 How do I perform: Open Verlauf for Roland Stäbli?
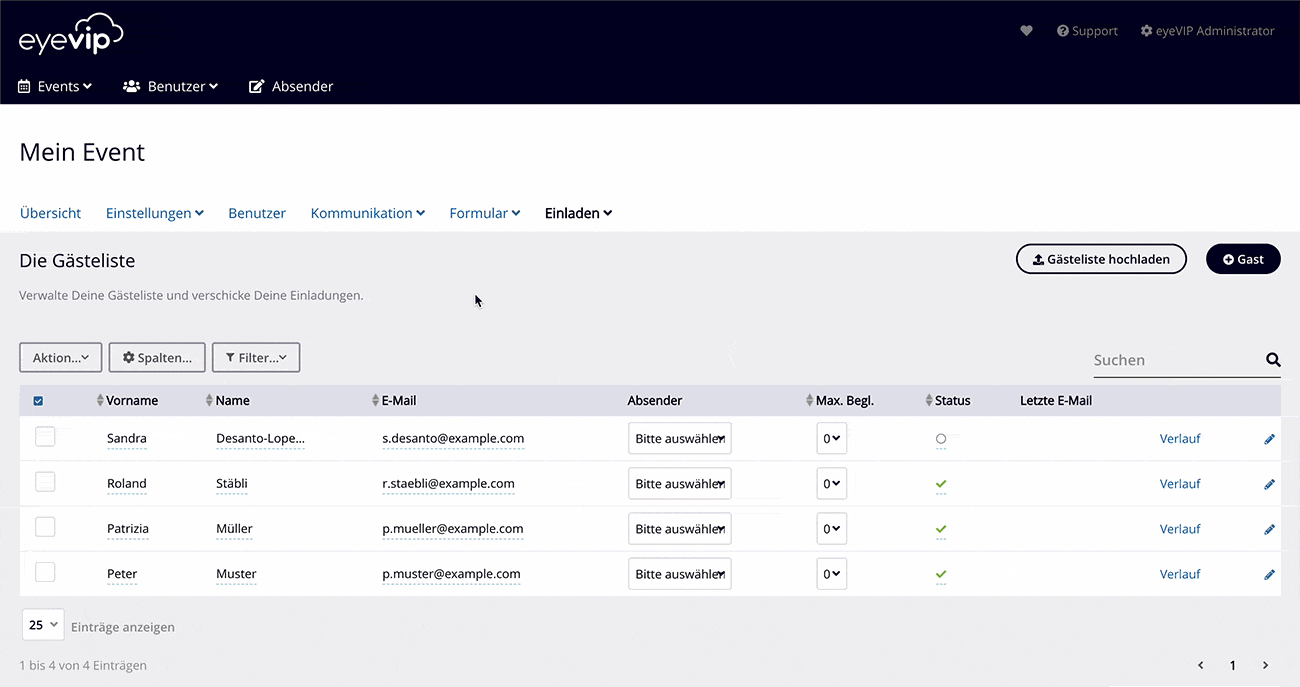(1180, 483)
